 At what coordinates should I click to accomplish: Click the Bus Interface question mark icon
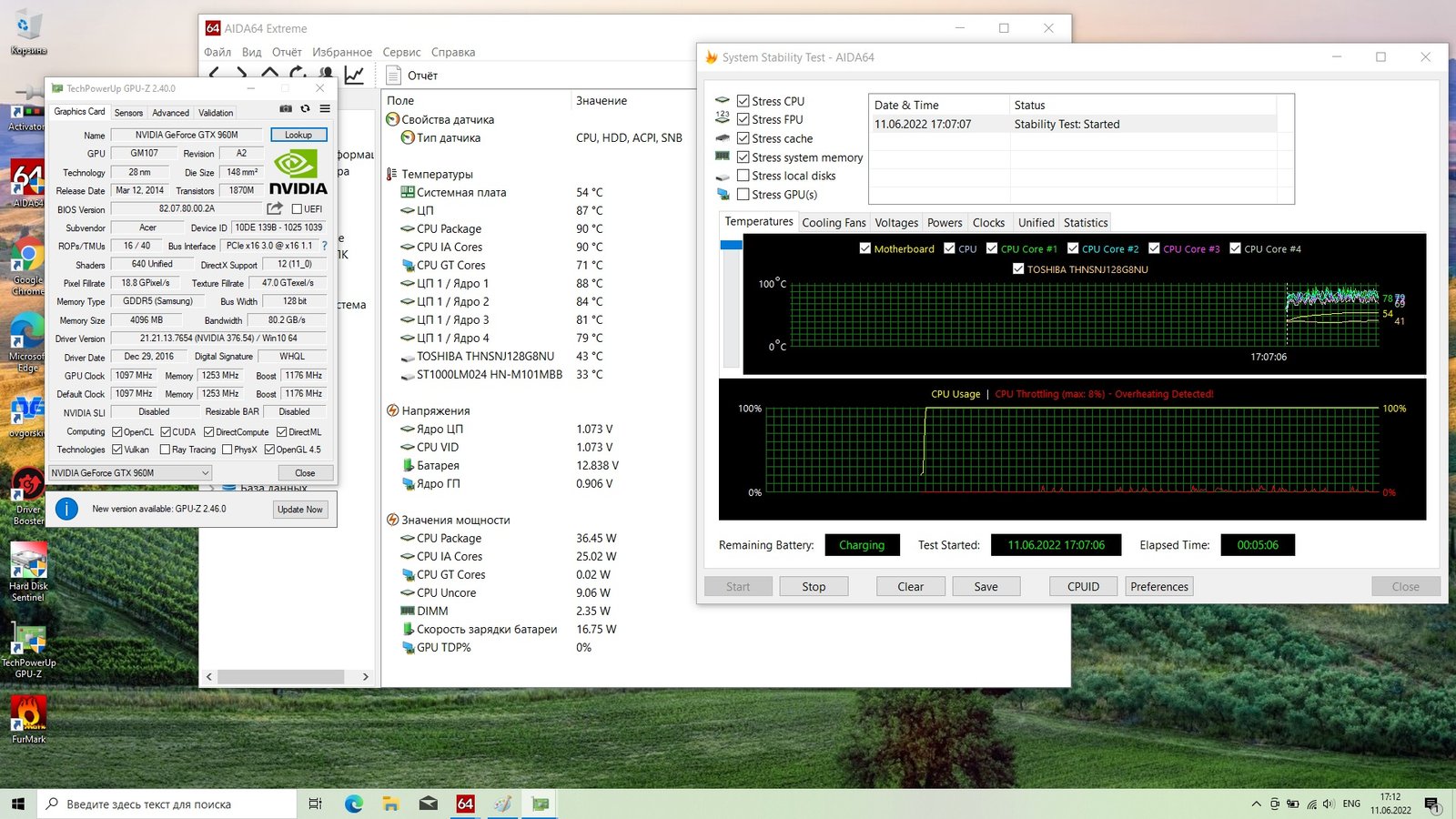pos(325,246)
